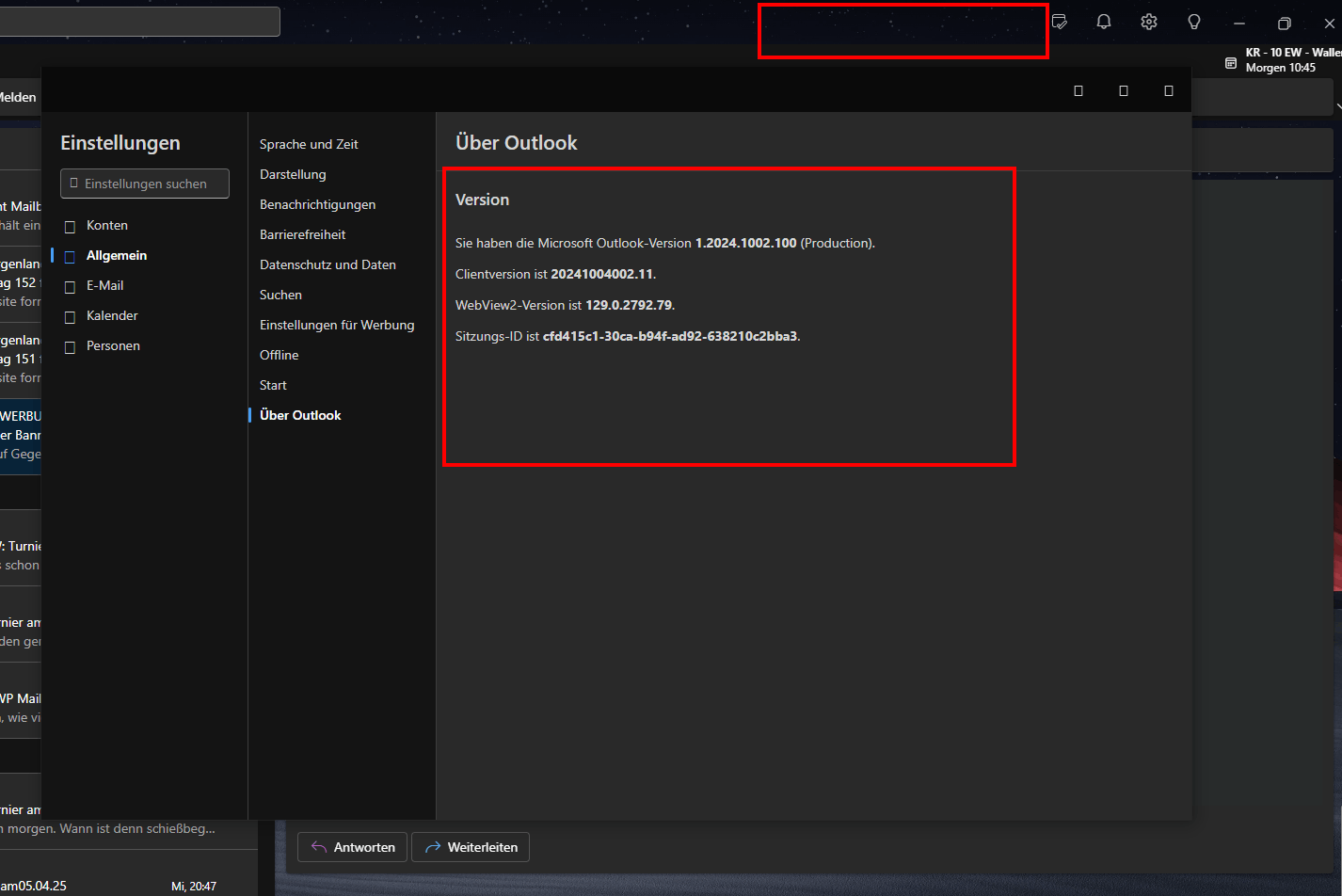Open the Darstellung settings page
This screenshot has height=896, width=1342.
(x=293, y=174)
